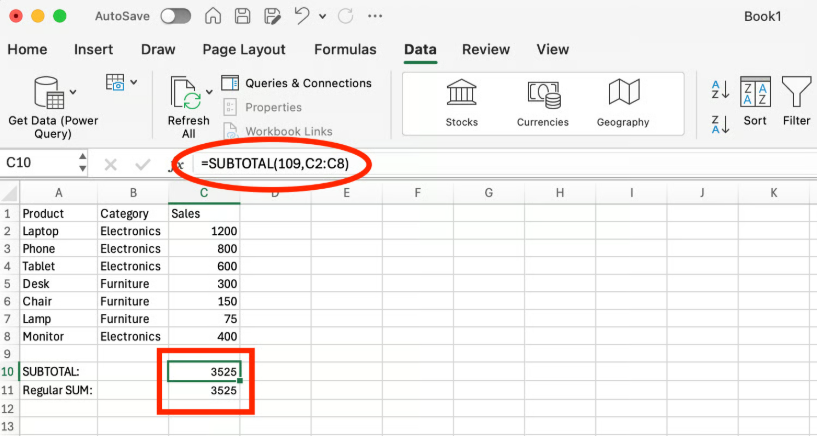Select the Currencies data type
The width and height of the screenshot is (817, 436).
point(542,102)
